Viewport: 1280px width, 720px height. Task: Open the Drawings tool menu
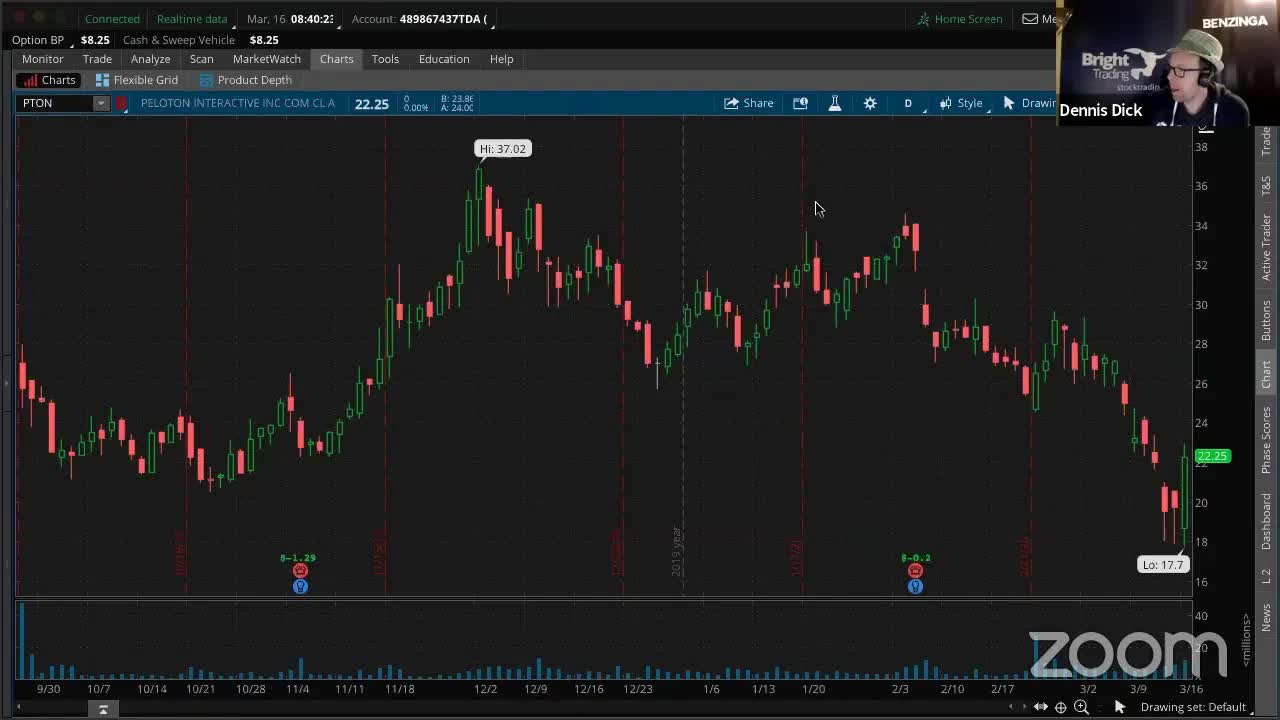tap(1029, 103)
